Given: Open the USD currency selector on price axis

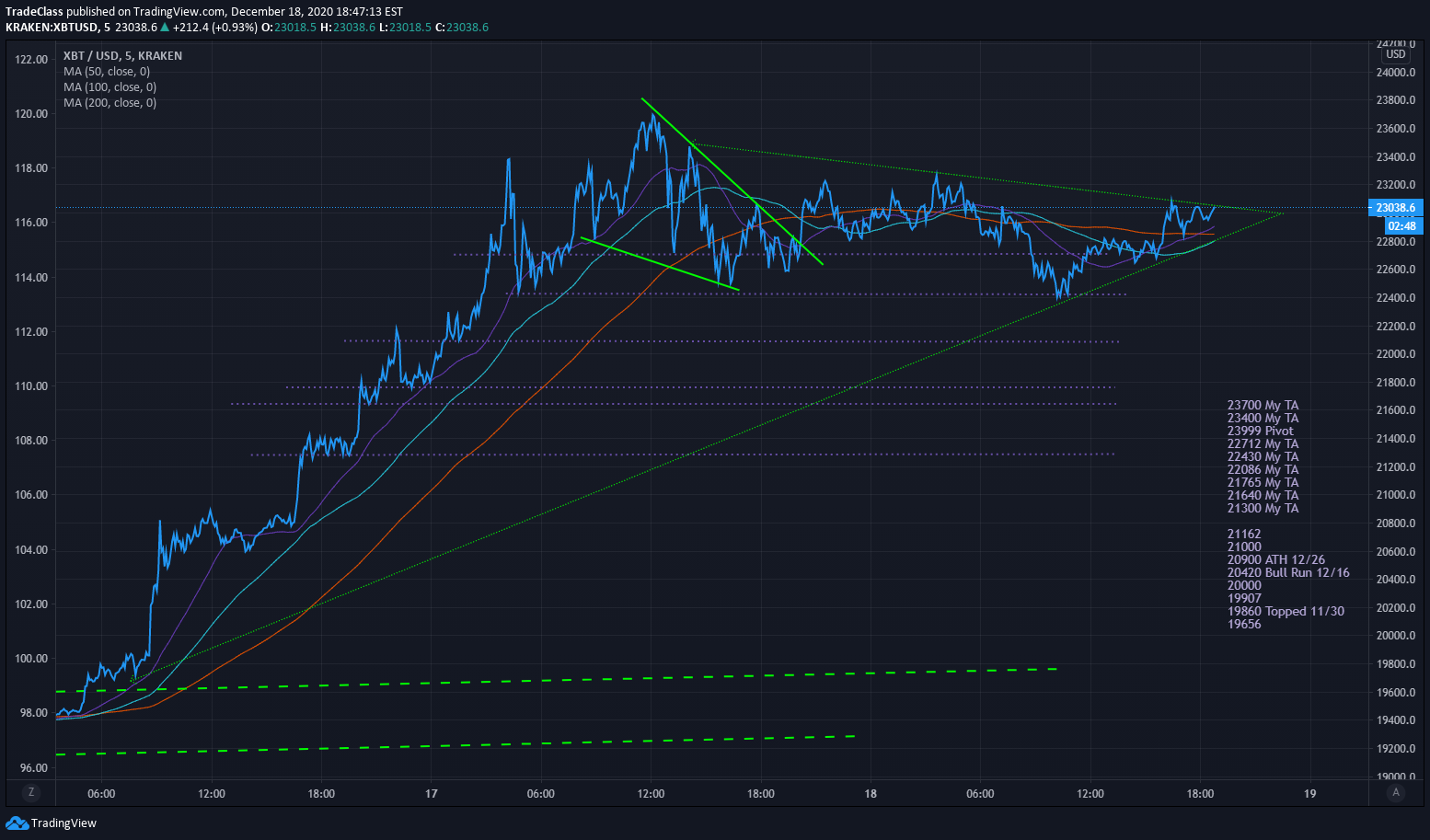Looking at the screenshot, I should (x=1396, y=54).
